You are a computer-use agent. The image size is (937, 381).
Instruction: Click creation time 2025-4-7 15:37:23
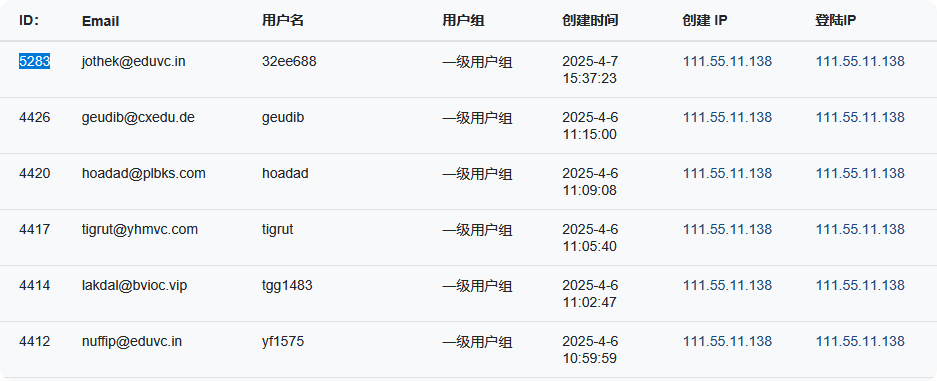pos(590,70)
